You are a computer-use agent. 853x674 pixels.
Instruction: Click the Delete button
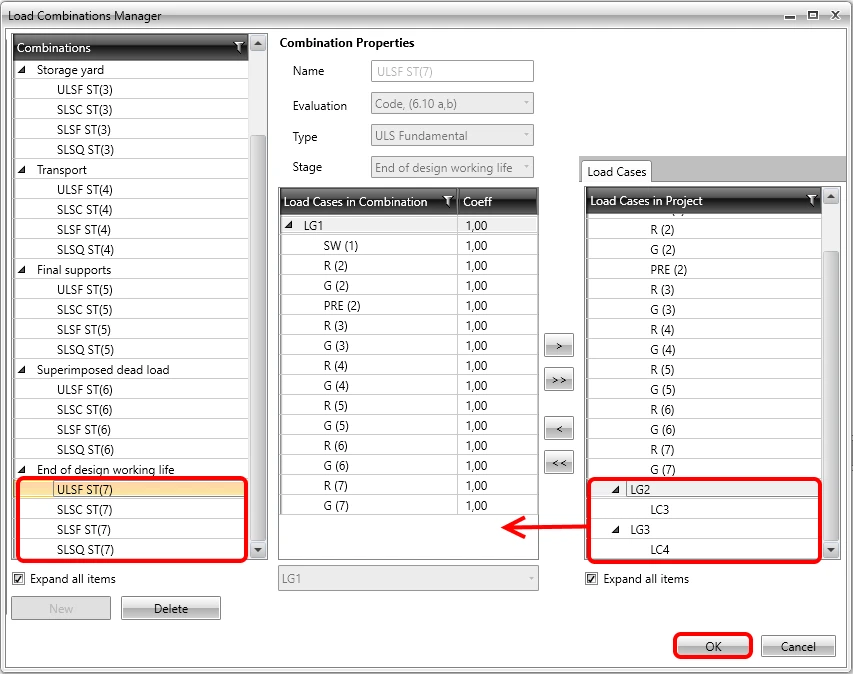[x=171, y=608]
